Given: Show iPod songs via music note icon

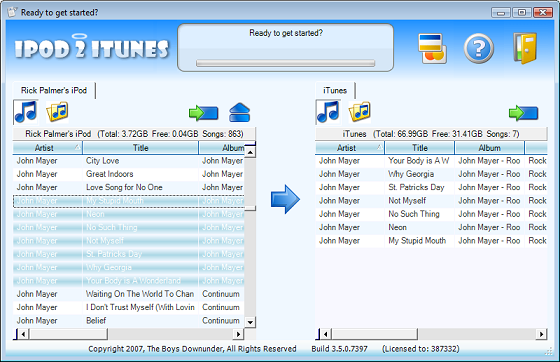Looking at the screenshot, I should point(26,112).
